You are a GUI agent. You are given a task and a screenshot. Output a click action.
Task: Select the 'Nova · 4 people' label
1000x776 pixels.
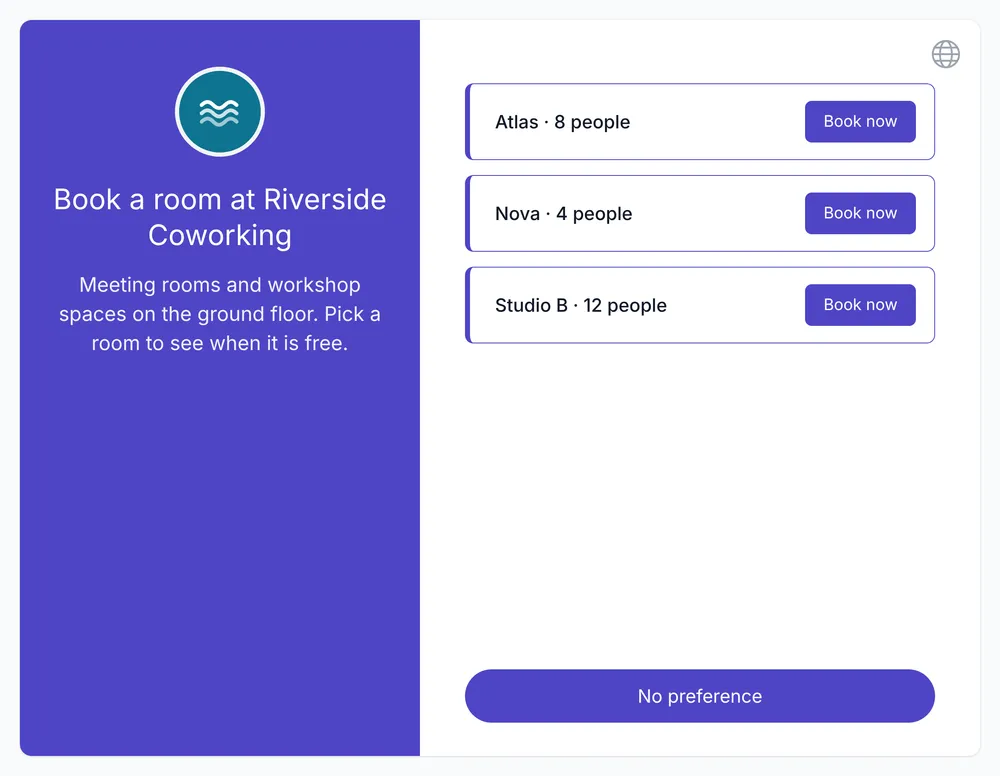564,214
